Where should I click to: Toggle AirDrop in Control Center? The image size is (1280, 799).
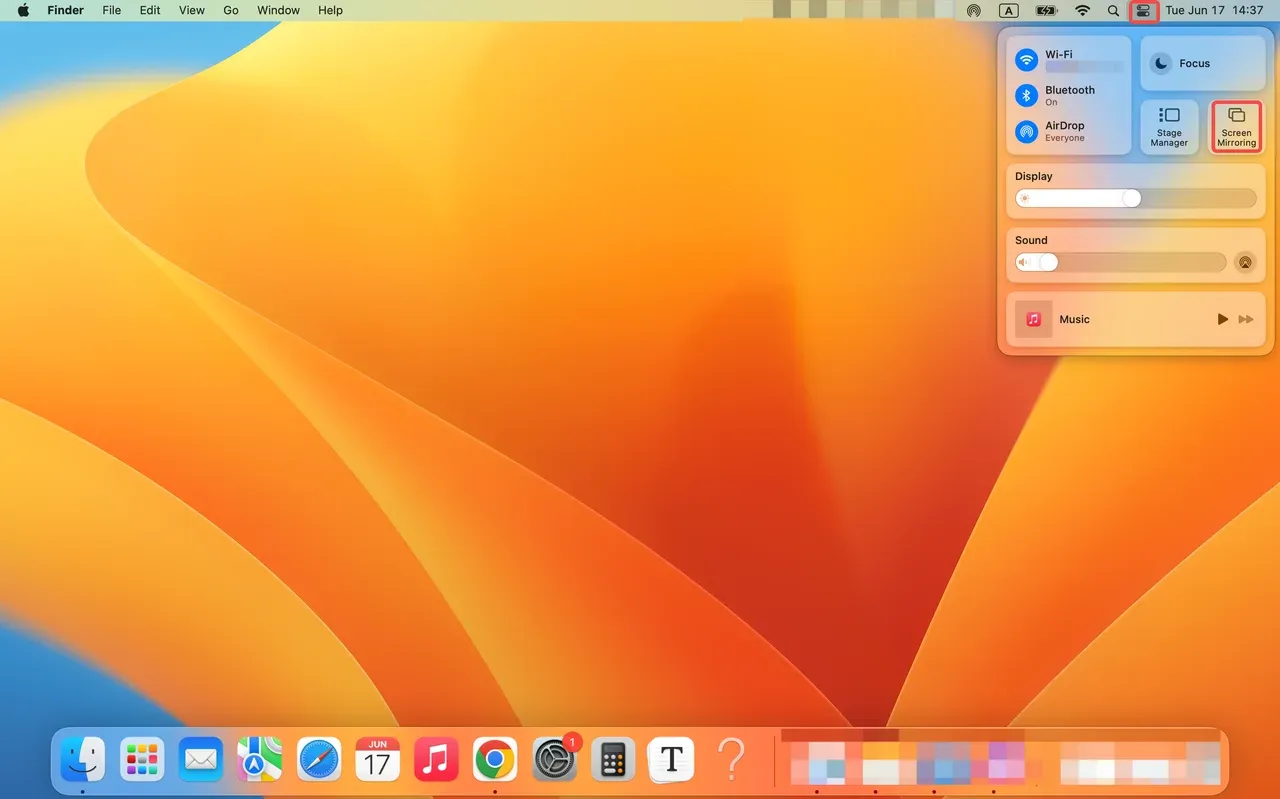(1027, 131)
